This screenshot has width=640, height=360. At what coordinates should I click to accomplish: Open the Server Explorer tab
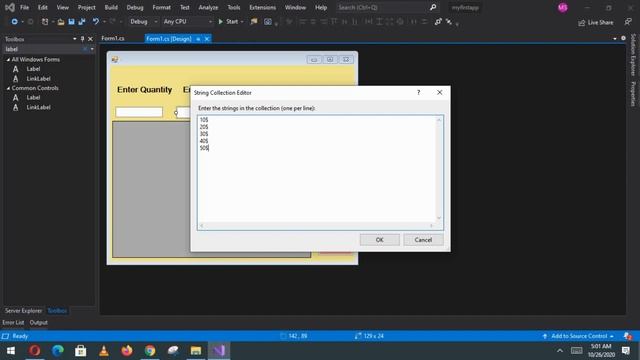tap(23, 311)
